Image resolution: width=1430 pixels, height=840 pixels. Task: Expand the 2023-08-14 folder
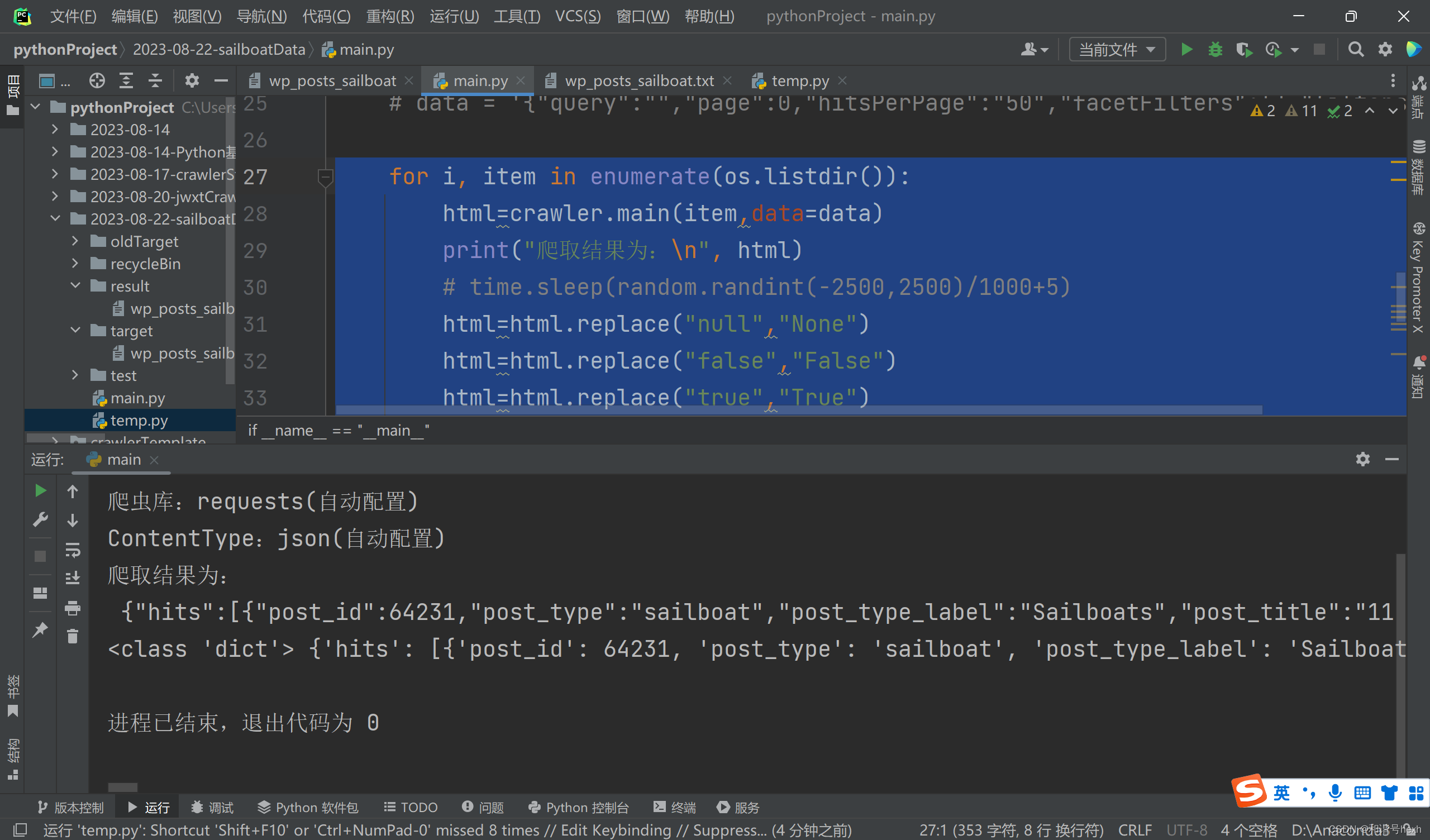(55, 130)
